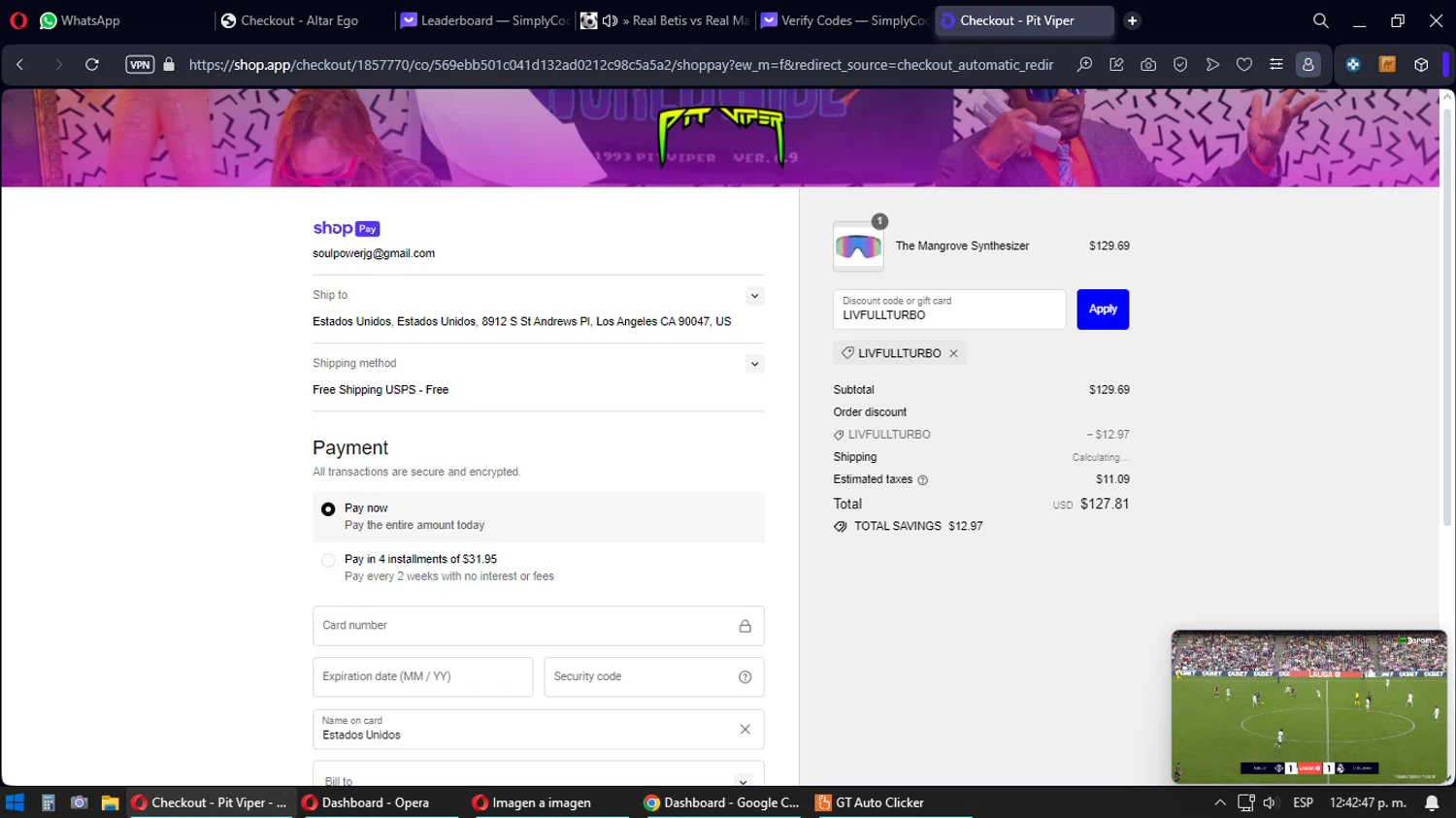The height and width of the screenshot is (818, 1456).
Task: Switch to Checkout - Altar Ego tab
Action: pos(301,20)
